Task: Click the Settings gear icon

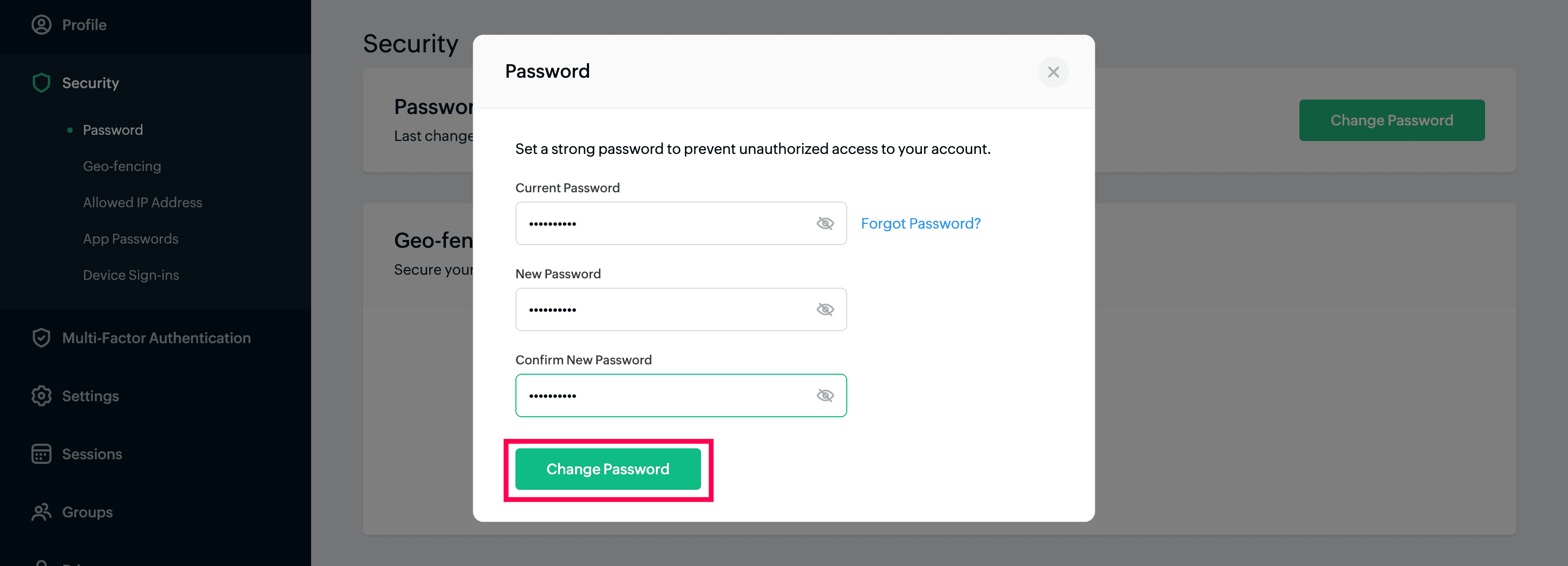Action: click(41, 396)
